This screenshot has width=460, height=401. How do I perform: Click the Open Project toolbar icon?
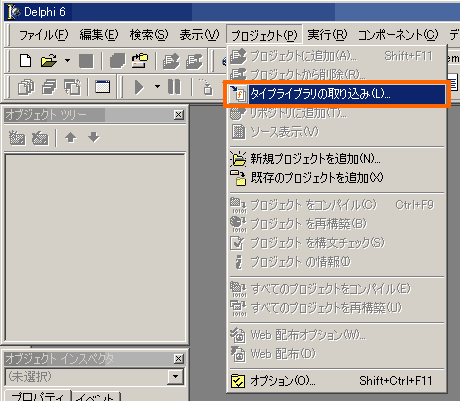tap(140, 61)
